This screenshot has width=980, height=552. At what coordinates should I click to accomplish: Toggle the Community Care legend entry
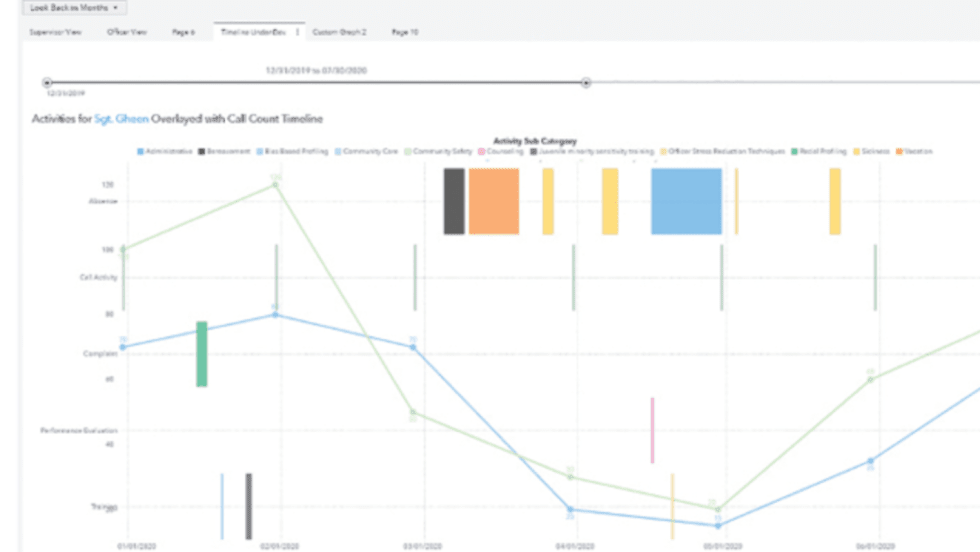[x=366, y=151]
